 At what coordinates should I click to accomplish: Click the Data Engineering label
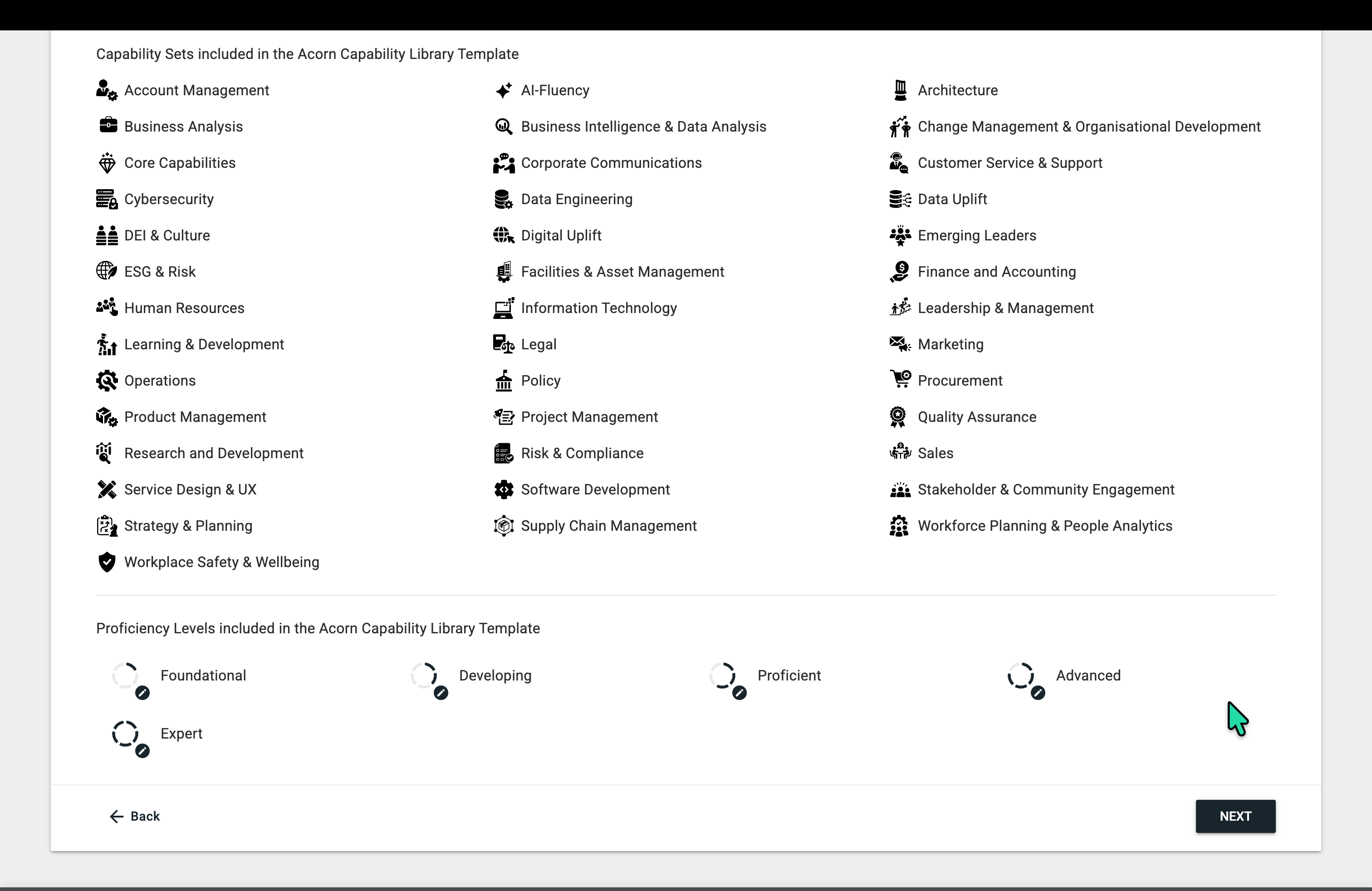coord(576,200)
